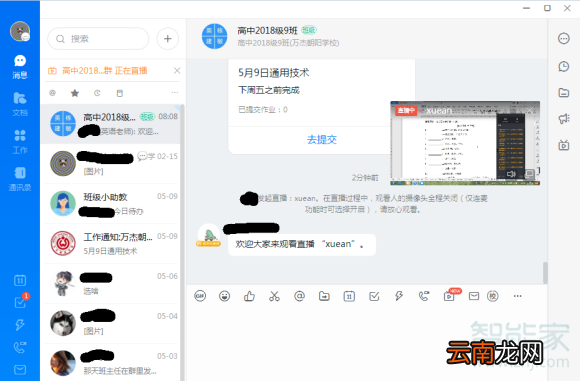Click the lightning DING icon in chat toolbar
This screenshot has height=381, width=580.
[399, 296]
